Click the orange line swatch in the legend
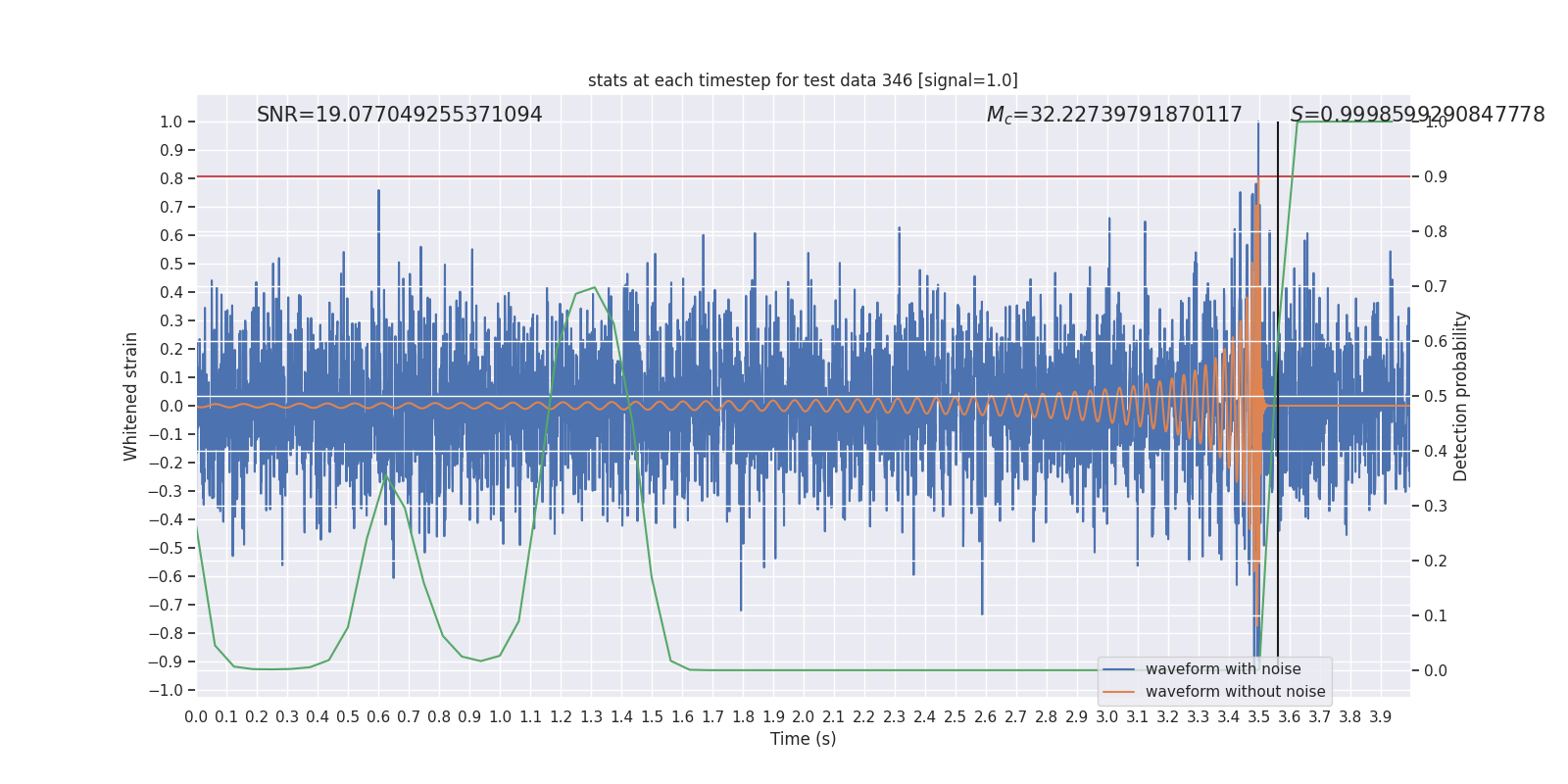The width and height of the screenshot is (1568, 784). (x=1118, y=692)
